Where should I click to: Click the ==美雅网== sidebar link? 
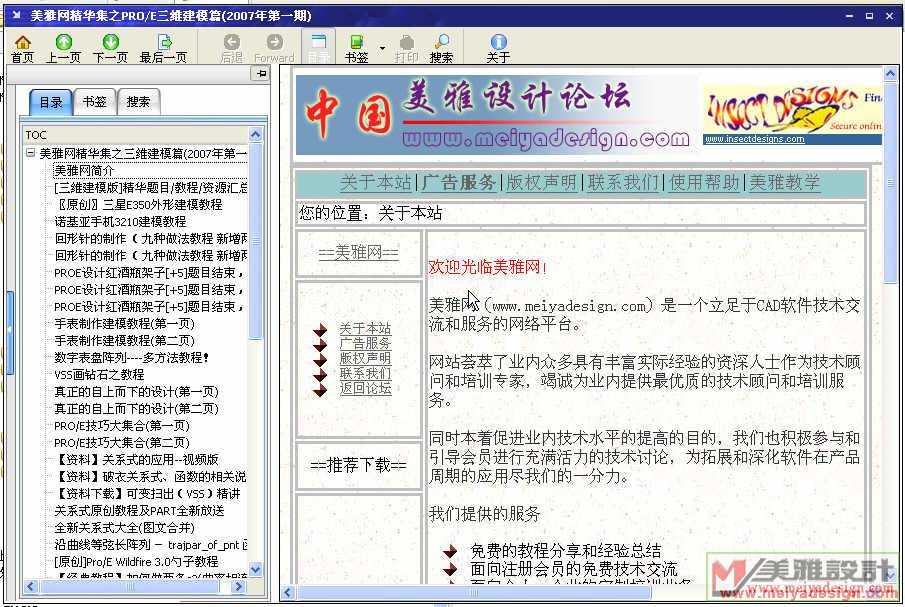coord(358,253)
